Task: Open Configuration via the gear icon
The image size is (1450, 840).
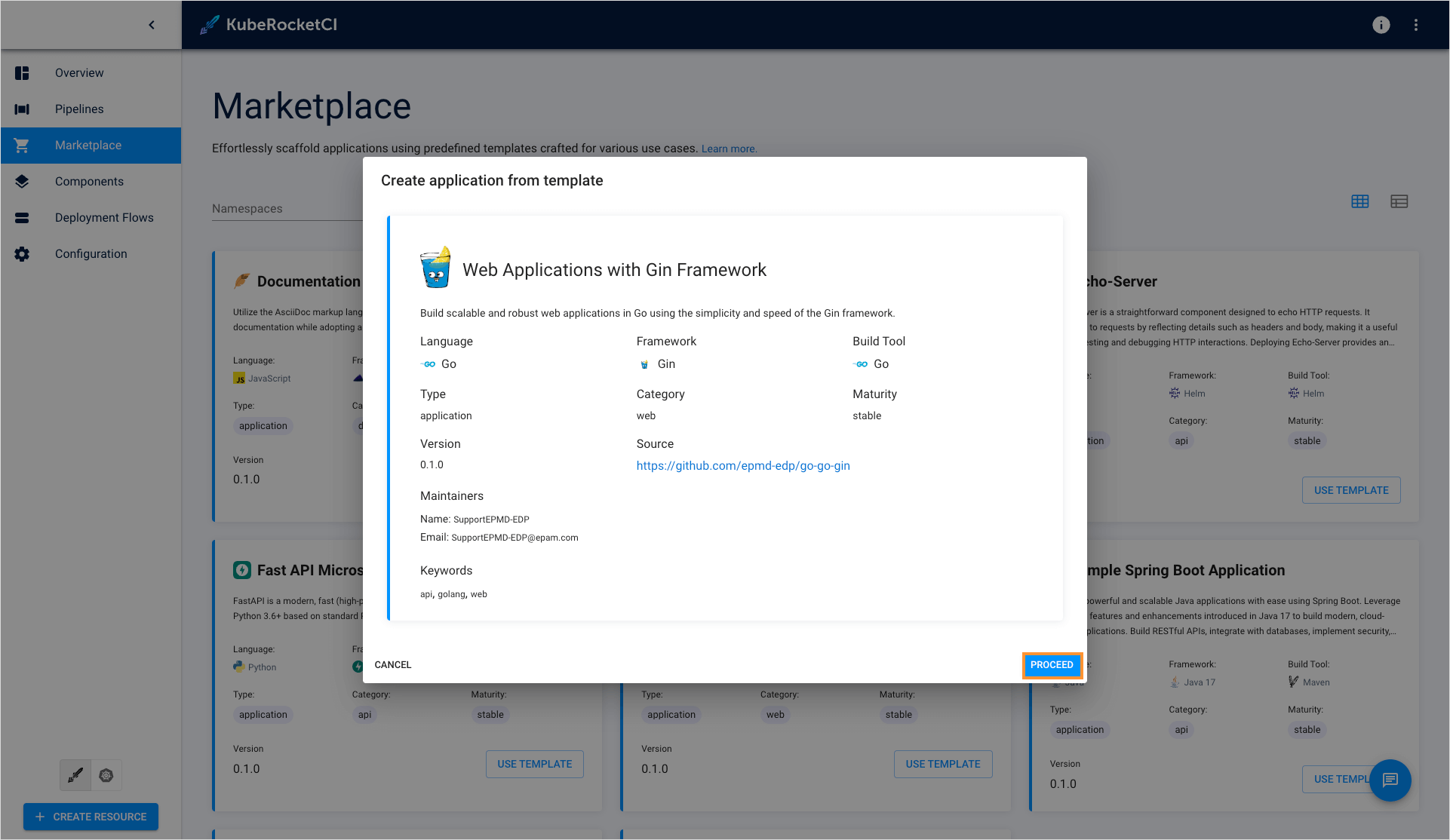Action: point(22,253)
